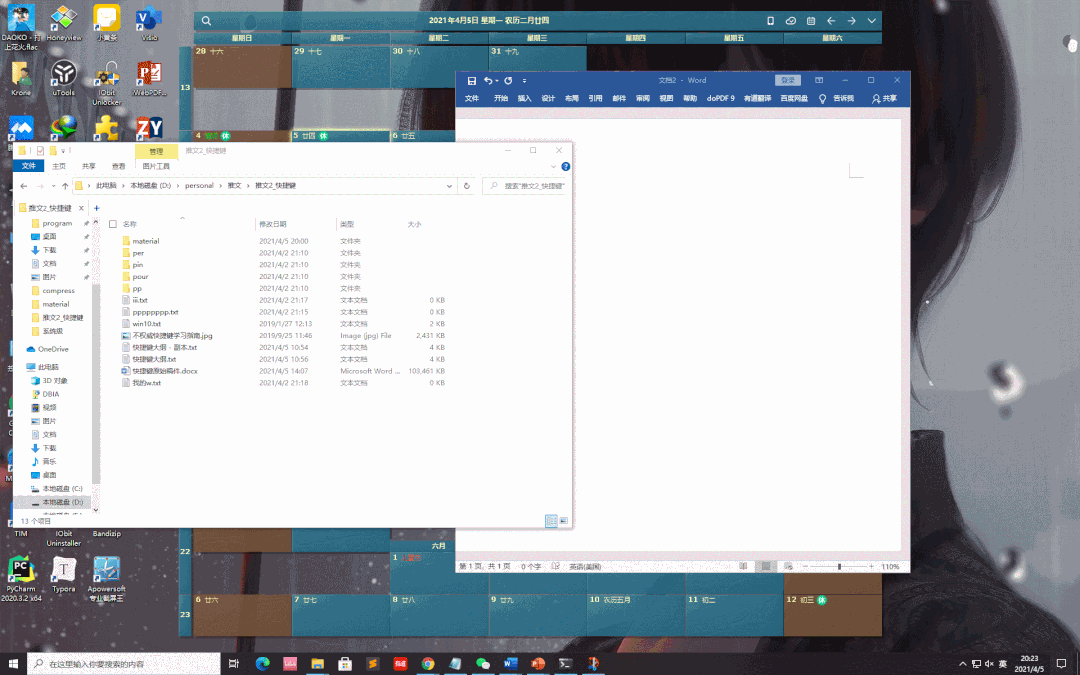This screenshot has width=1080, height=675.
Task: Click the File Explorer search box
Action: [x=527, y=186]
